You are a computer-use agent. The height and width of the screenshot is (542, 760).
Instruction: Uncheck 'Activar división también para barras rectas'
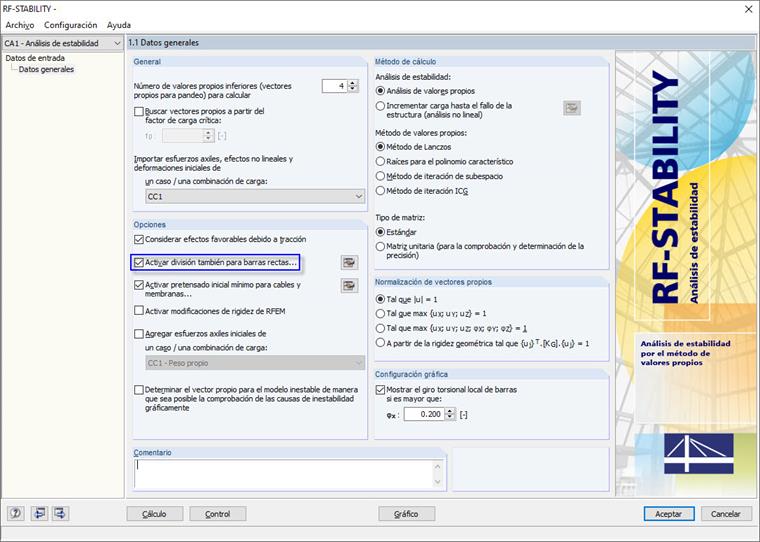pos(139,262)
